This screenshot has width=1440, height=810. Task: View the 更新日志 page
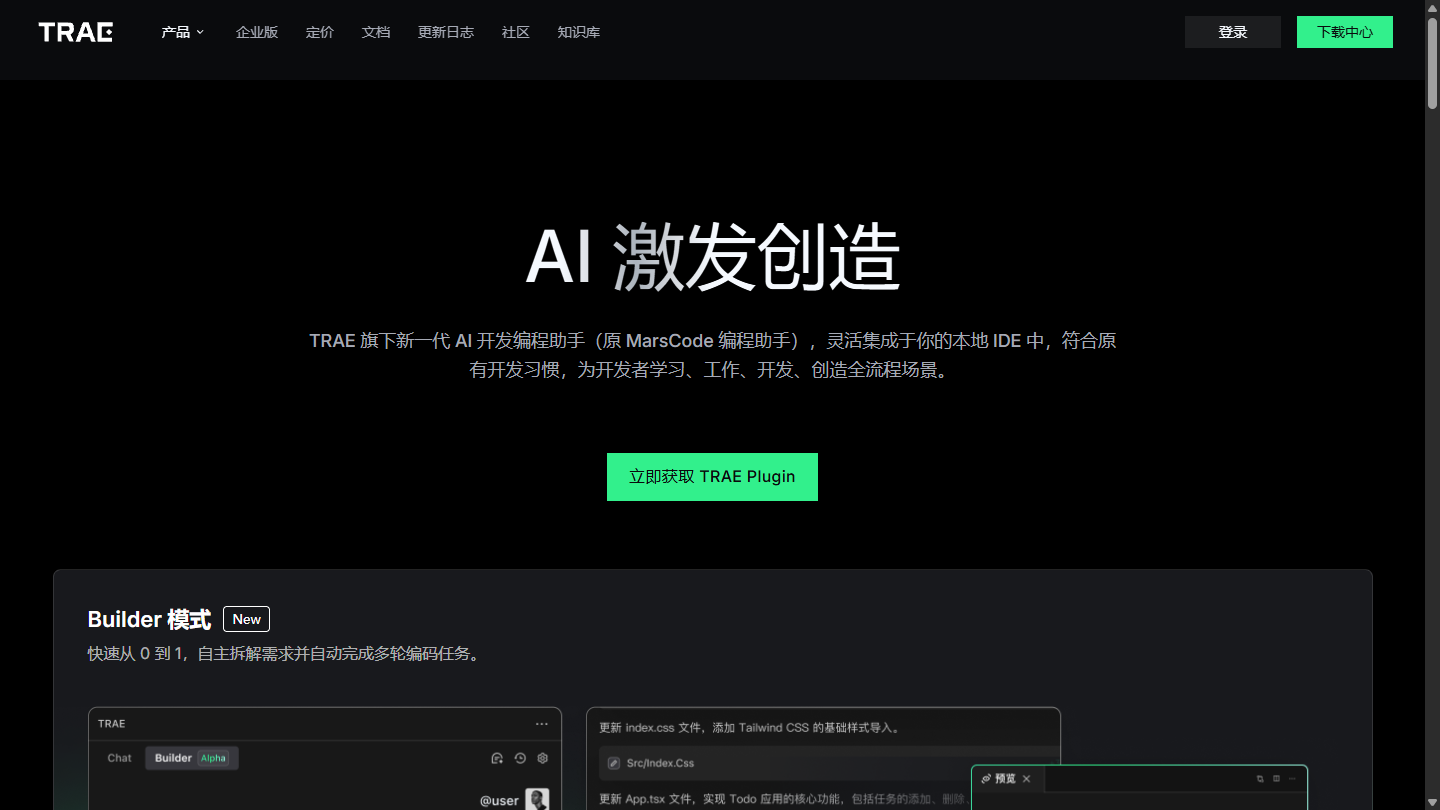point(446,32)
